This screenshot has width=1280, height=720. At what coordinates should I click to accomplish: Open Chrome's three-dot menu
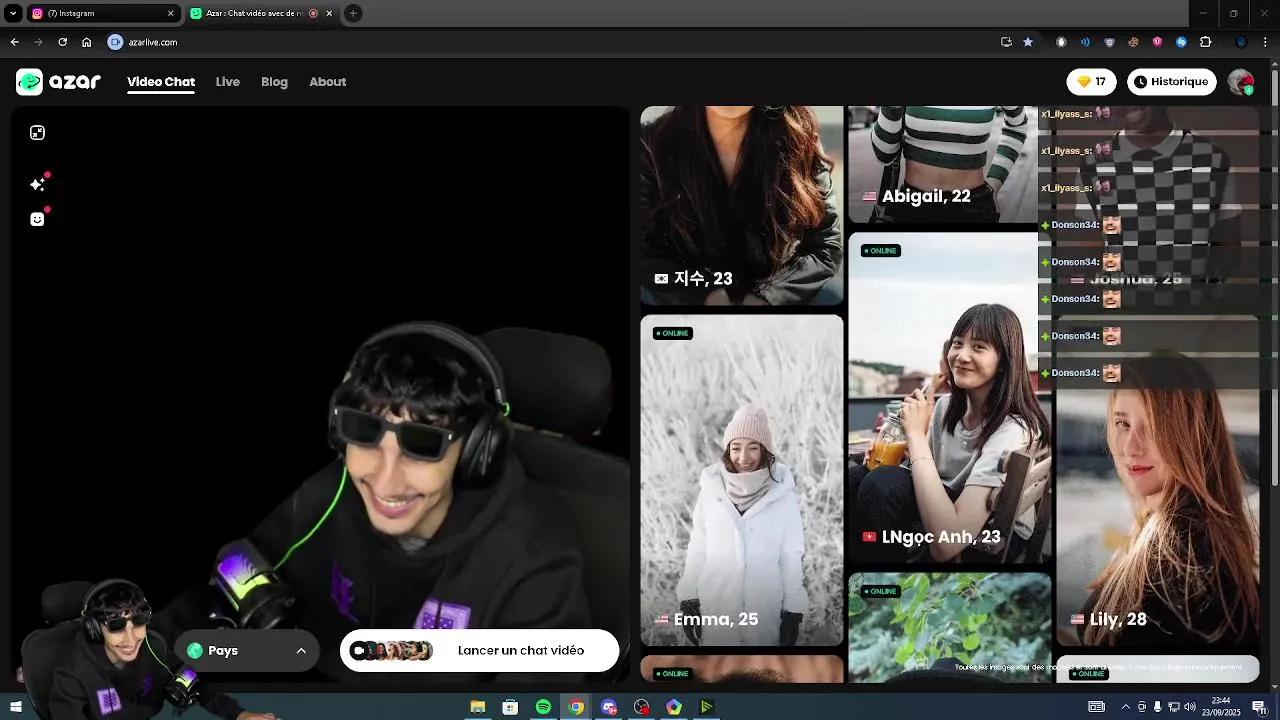(1265, 42)
